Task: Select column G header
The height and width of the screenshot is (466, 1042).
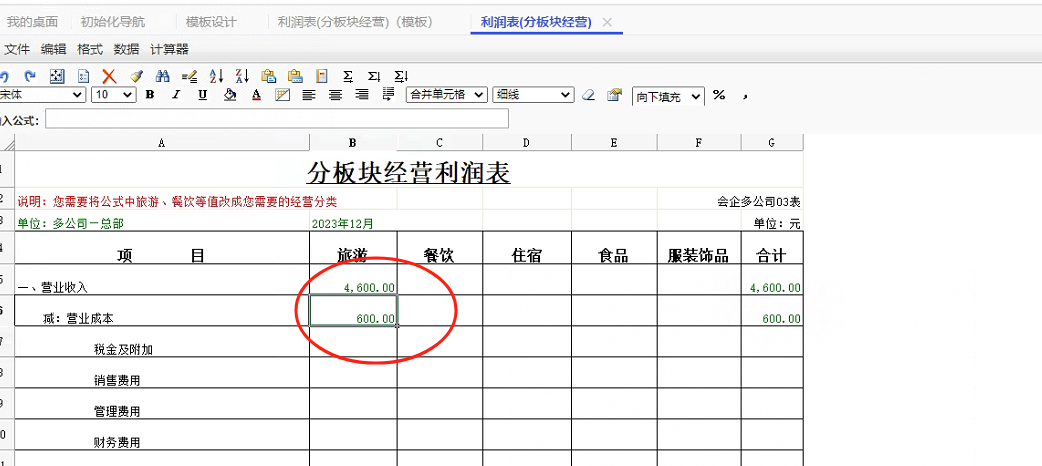Action: pos(772,142)
